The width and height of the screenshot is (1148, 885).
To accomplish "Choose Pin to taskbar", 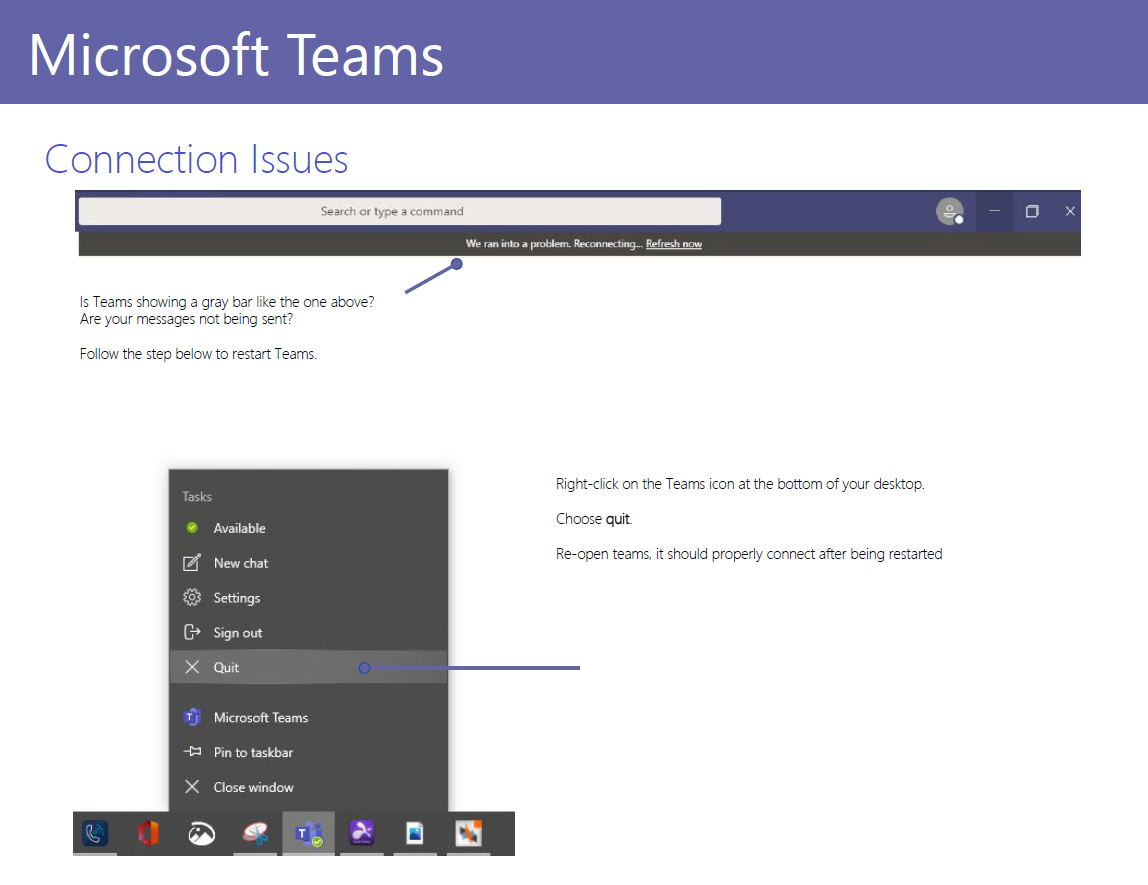I will point(308,752).
